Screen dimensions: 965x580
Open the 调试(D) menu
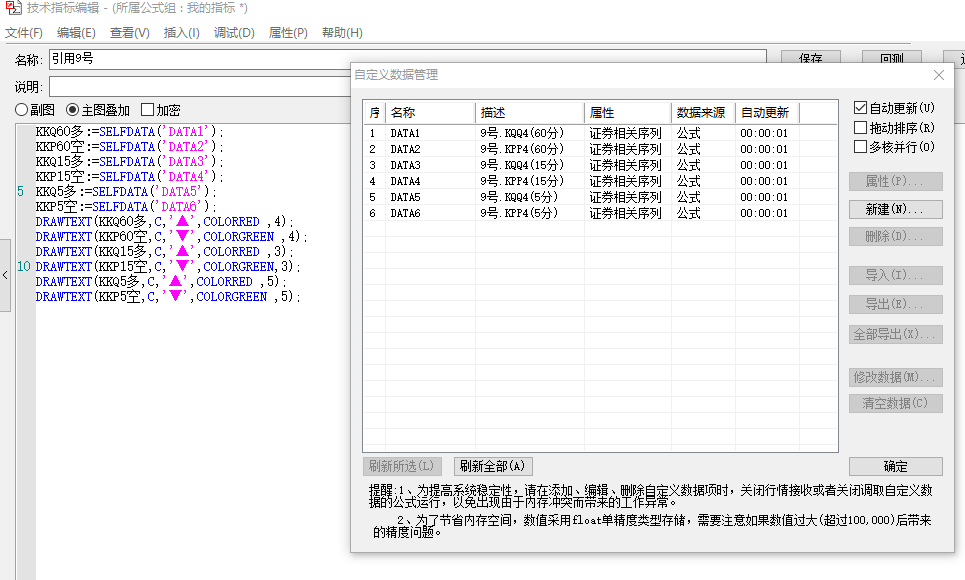(234, 33)
